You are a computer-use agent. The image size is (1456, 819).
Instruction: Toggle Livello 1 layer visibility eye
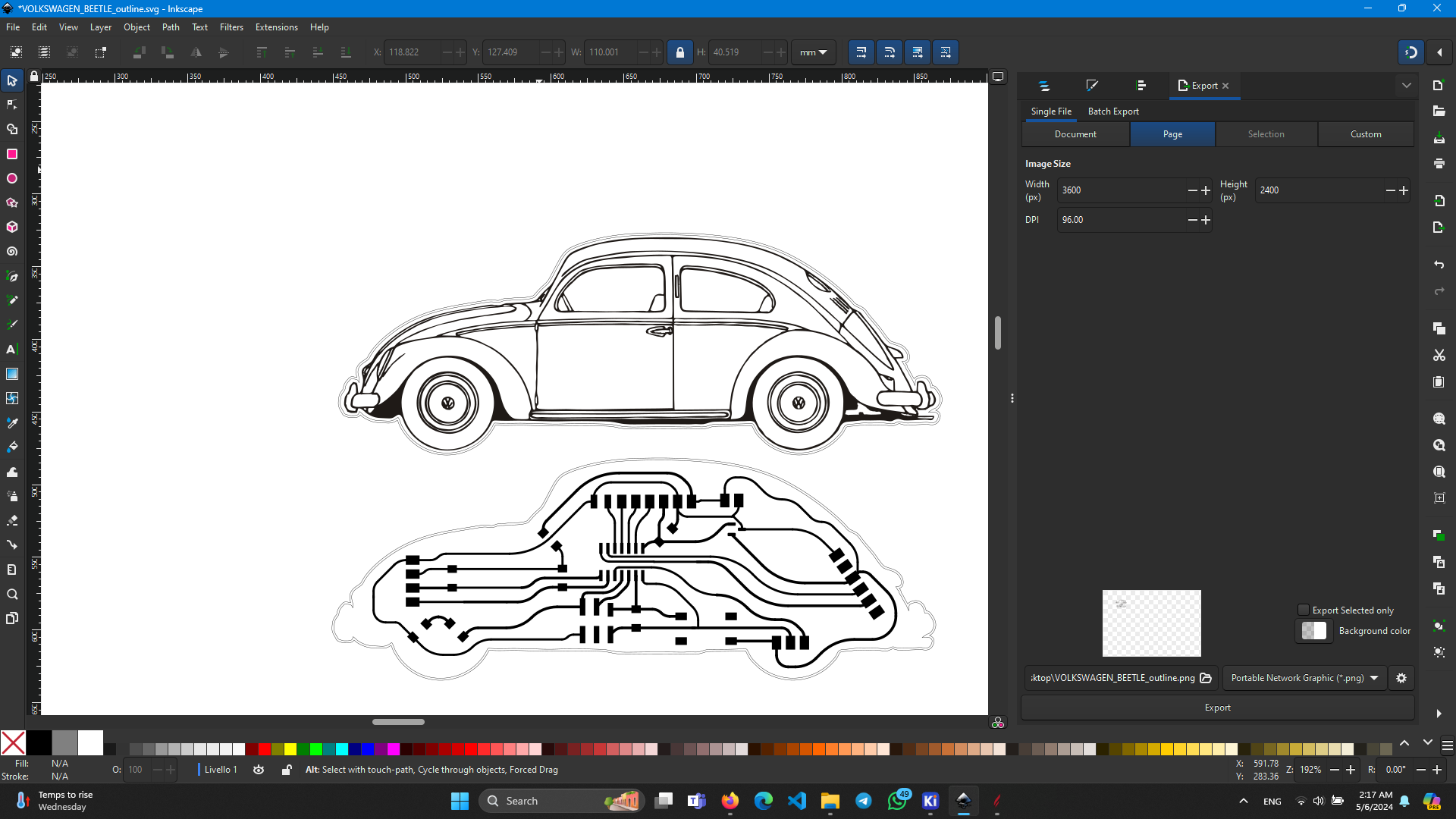[x=259, y=770]
